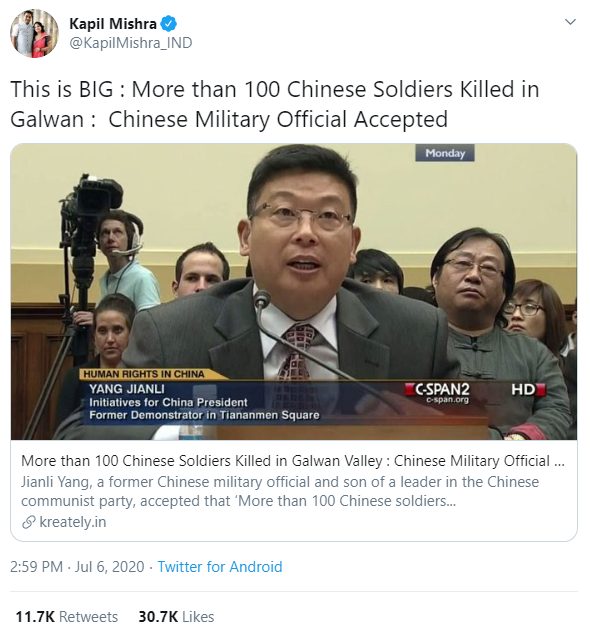Click the Yang Jianli name caption
Screen dimensions: 590x631
point(127,389)
